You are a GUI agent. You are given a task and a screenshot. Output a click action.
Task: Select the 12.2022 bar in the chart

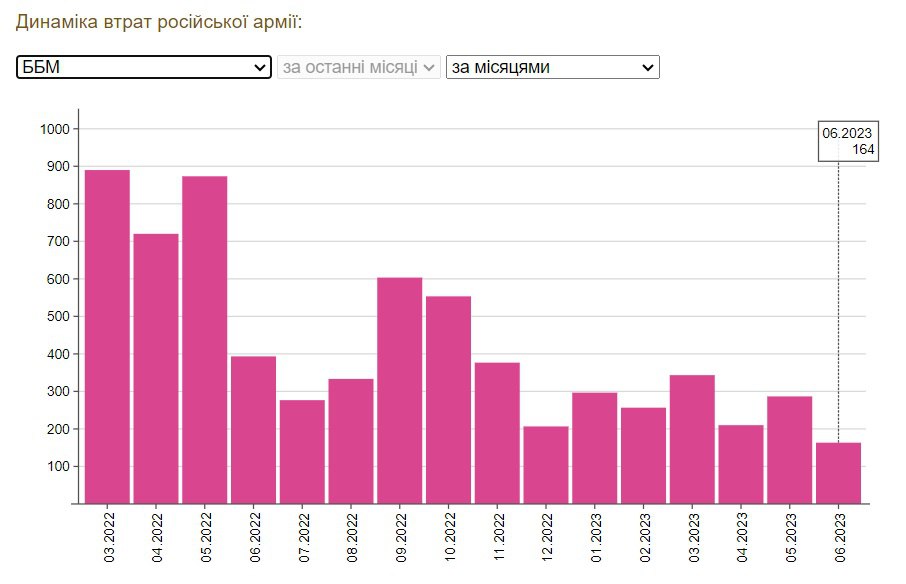coord(546,465)
